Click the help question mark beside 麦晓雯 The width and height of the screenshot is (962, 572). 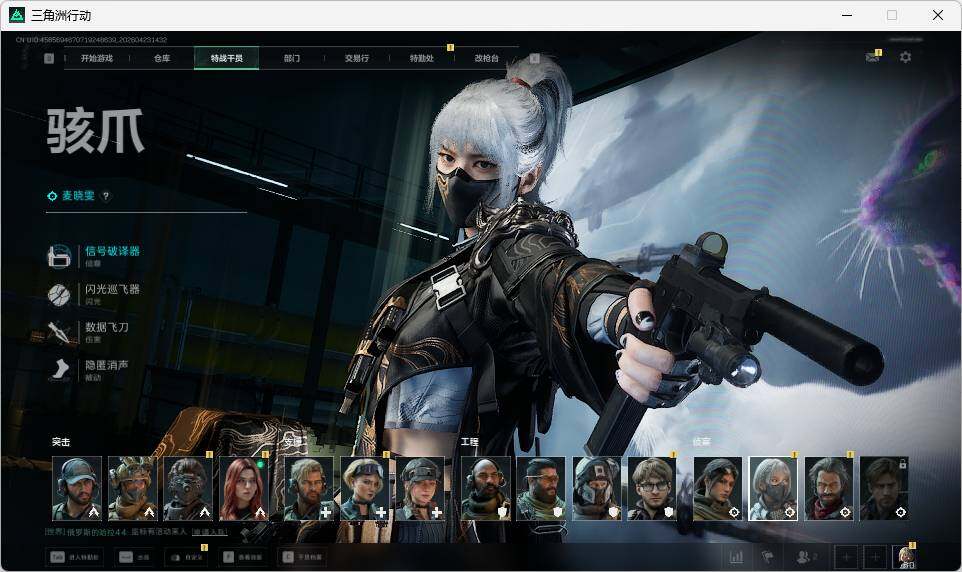tap(106, 196)
